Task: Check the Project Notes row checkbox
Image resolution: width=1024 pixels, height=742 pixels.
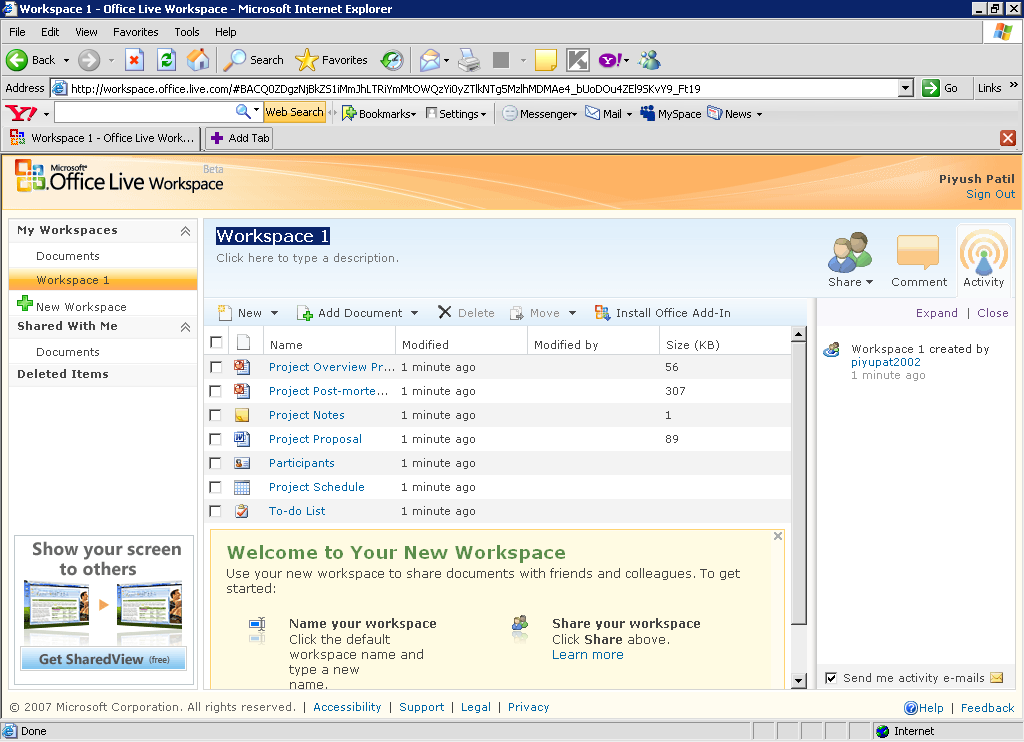Action: (x=216, y=415)
